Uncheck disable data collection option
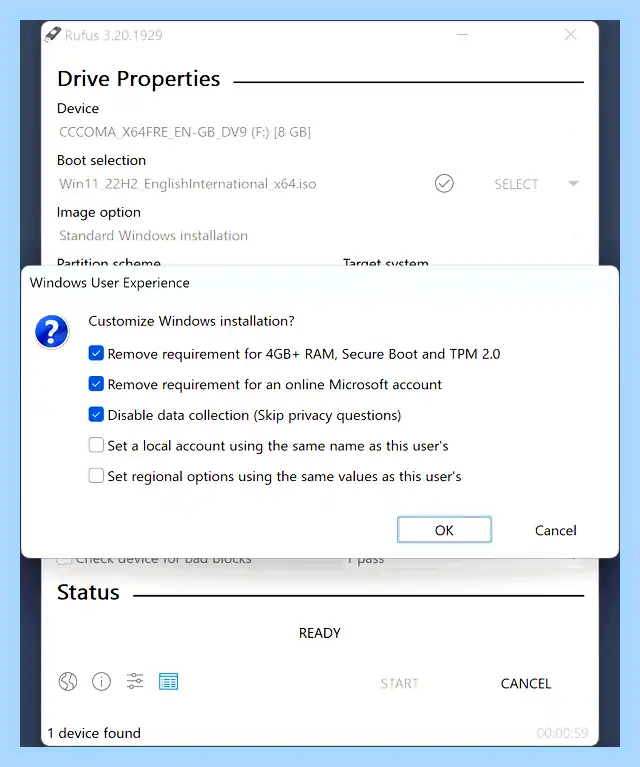This screenshot has height=767, width=640. (96, 415)
